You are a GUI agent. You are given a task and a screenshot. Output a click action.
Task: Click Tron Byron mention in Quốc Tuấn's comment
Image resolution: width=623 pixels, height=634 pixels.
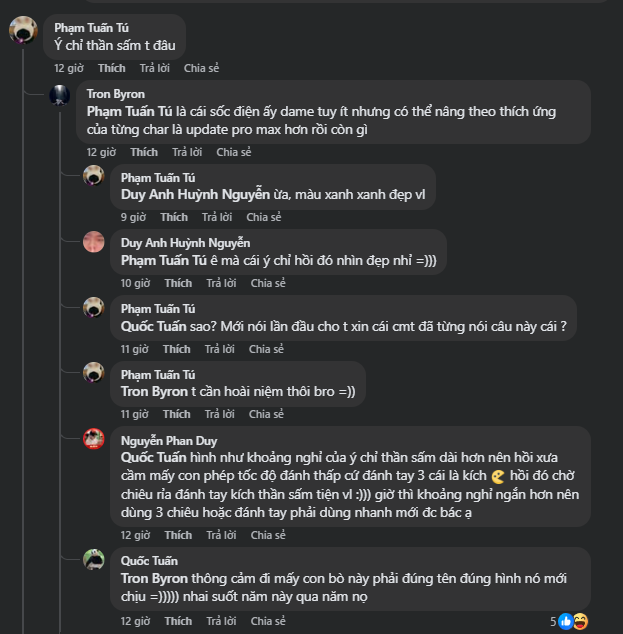click(x=154, y=579)
